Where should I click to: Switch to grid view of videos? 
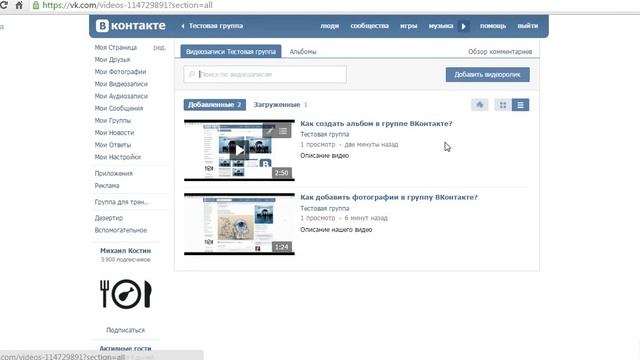click(x=503, y=105)
